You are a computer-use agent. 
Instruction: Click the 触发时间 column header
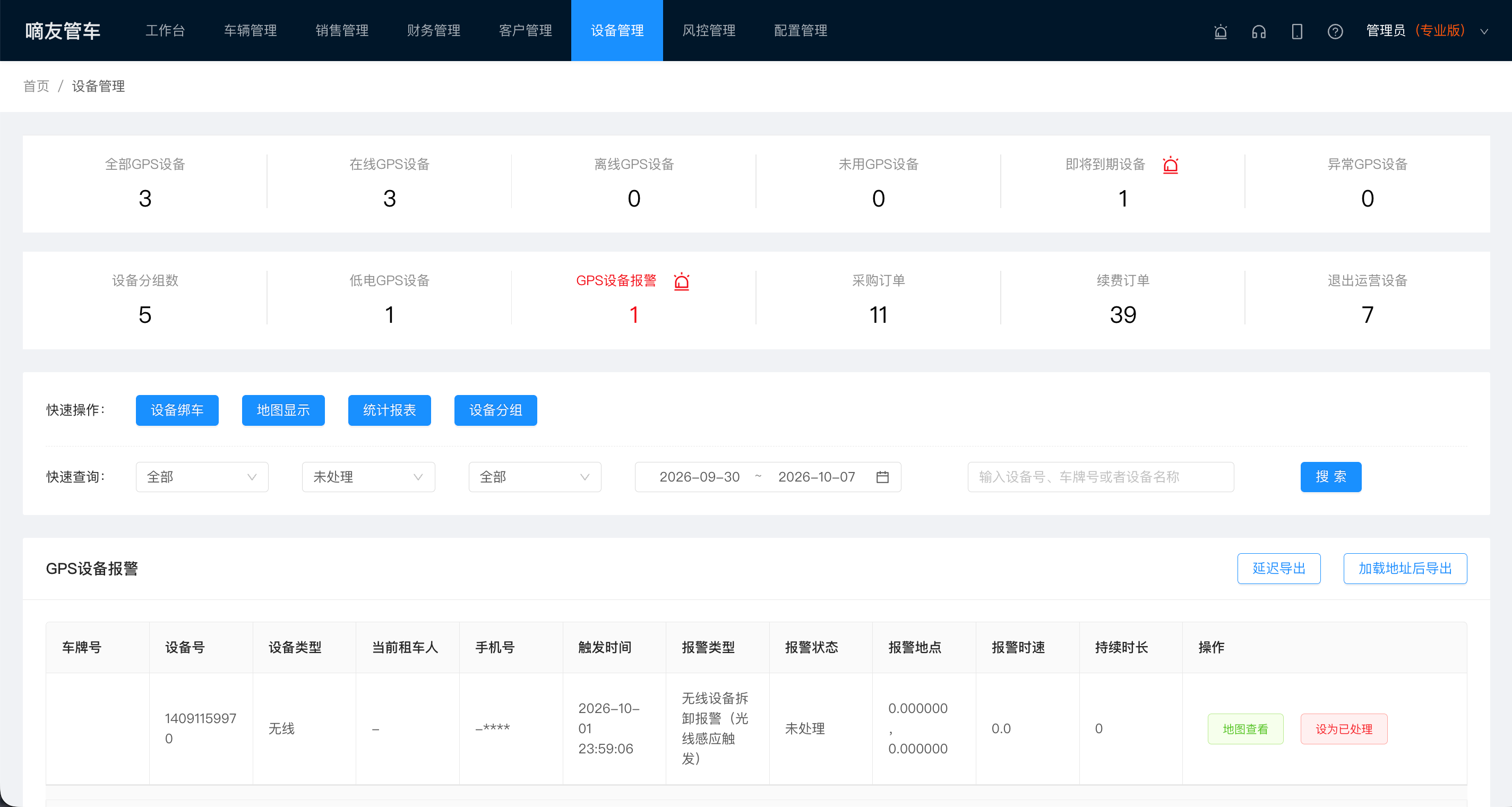point(614,647)
